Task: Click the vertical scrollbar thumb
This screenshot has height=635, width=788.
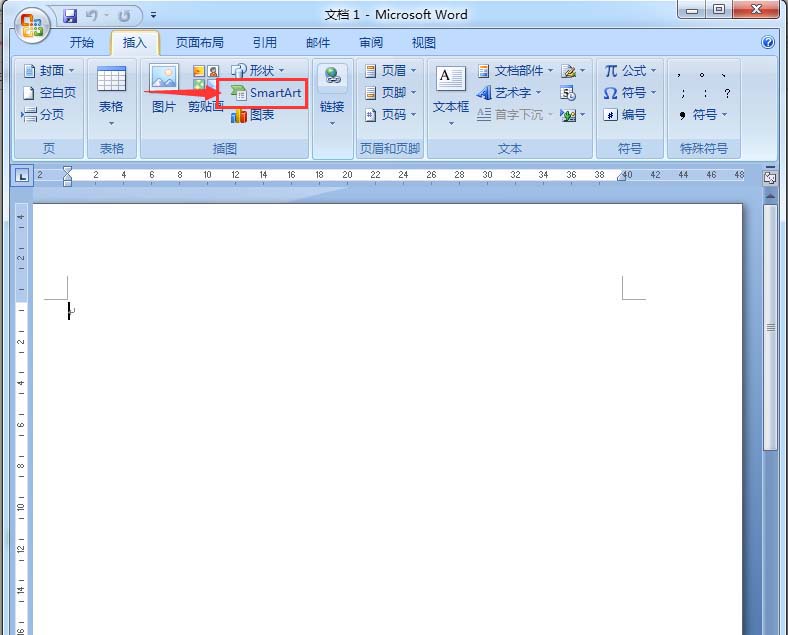Action: (770, 328)
